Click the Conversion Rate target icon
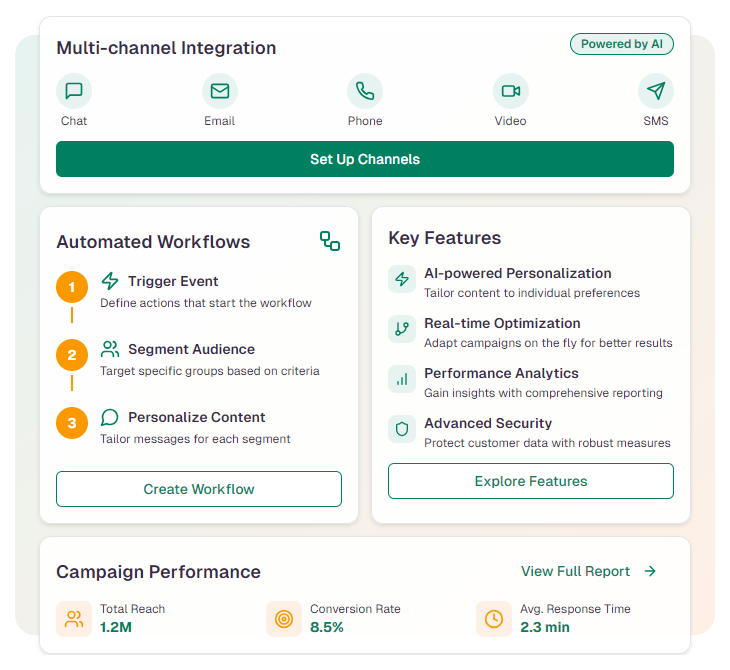The image size is (730, 670). click(x=284, y=619)
